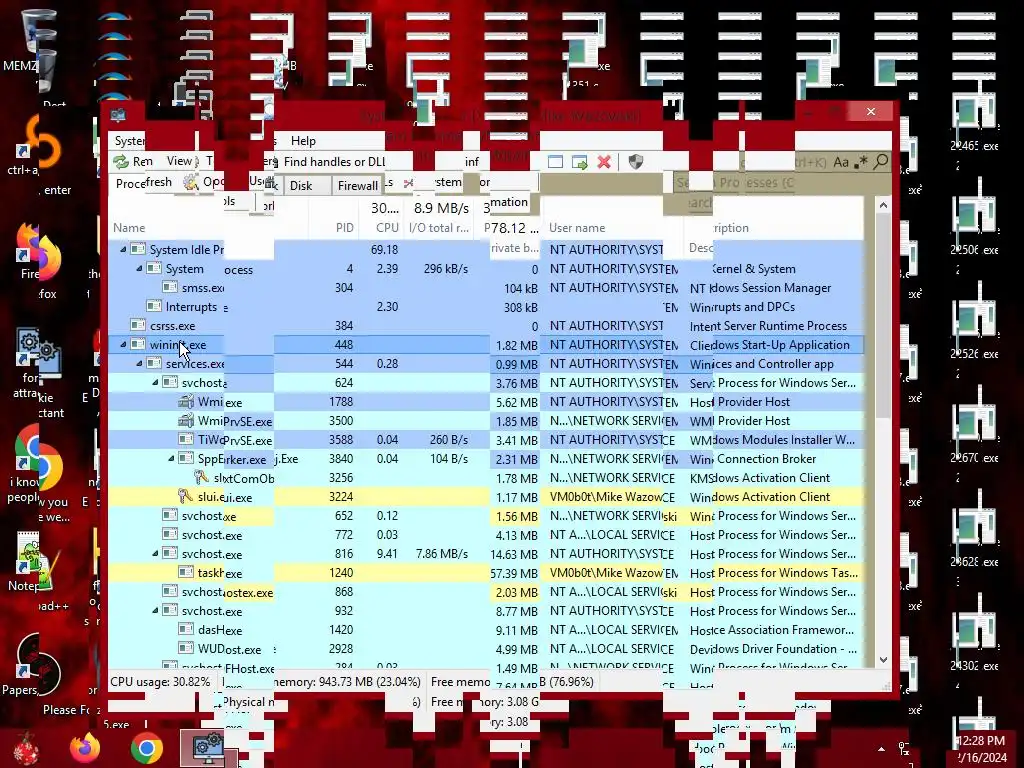Click the WUDFHost.exe process icon
This screenshot has height=768, width=1024.
click(x=186, y=648)
